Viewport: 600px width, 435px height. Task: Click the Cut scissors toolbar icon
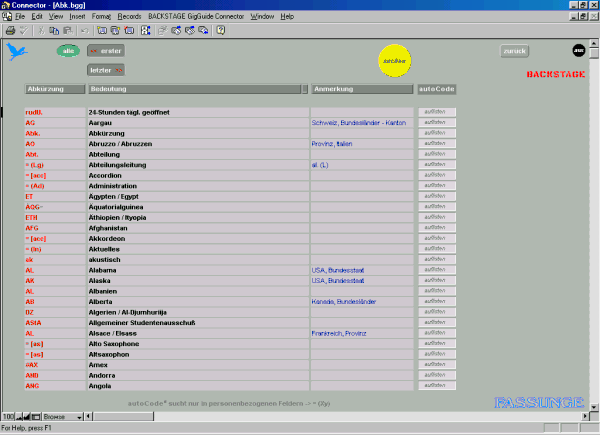[x=41, y=31]
